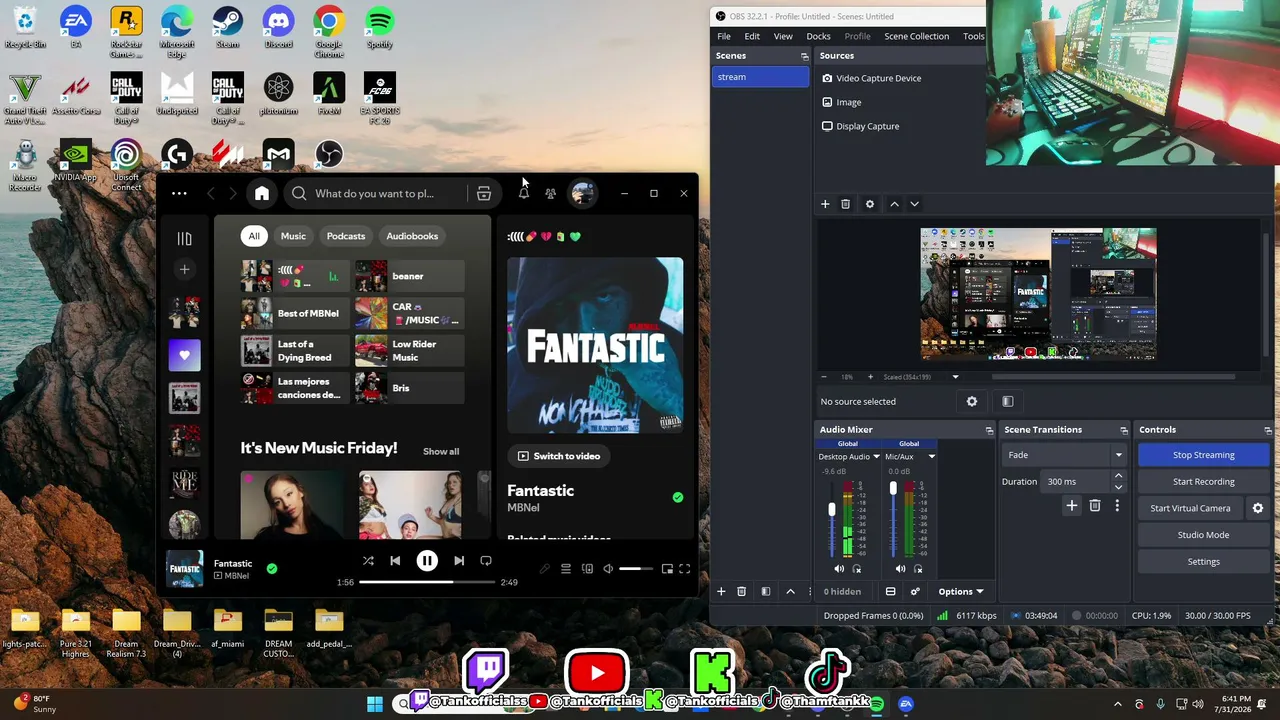Open the OBS Scene Collection menu

pos(916,36)
